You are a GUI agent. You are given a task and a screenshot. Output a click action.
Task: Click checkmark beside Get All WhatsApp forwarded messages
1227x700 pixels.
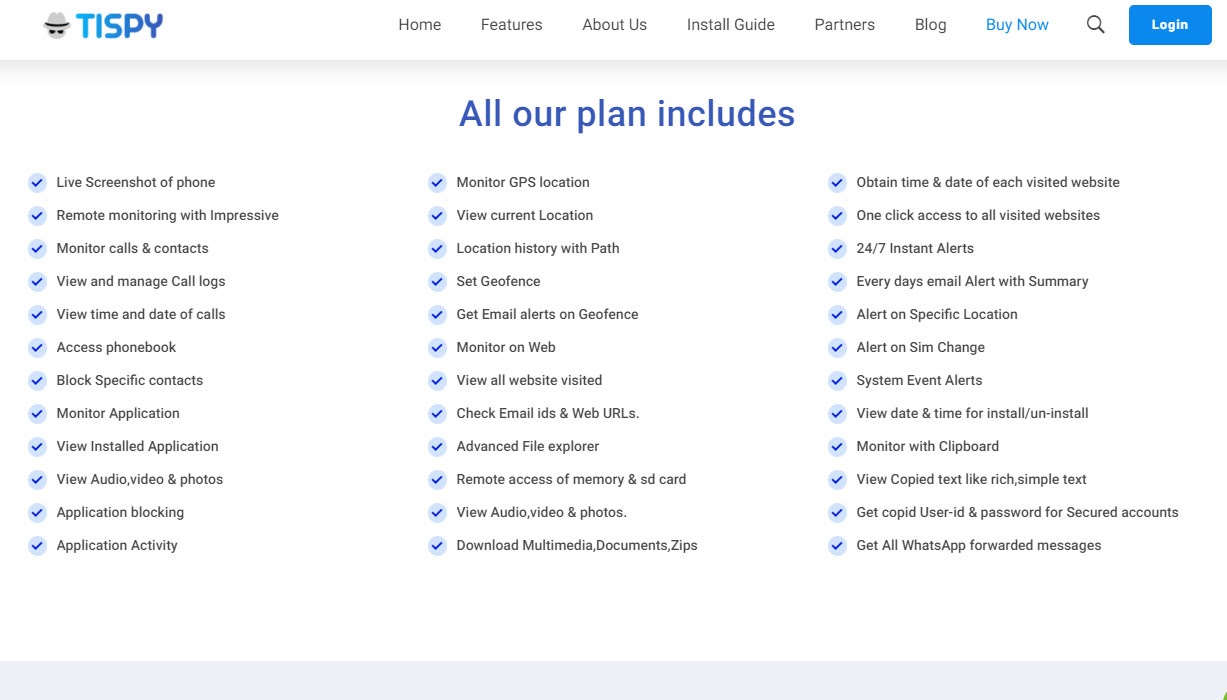click(837, 545)
